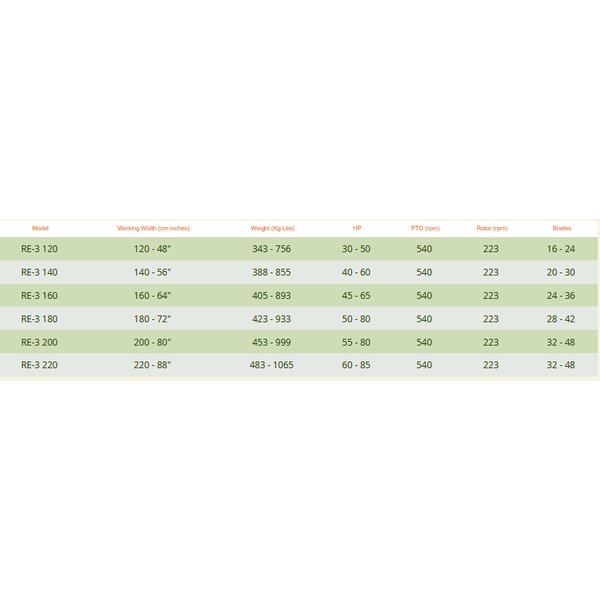Click the 30 - 50 HP value
The height and width of the screenshot is (600, 600).
pyautogui.click(x=356, y=249)
